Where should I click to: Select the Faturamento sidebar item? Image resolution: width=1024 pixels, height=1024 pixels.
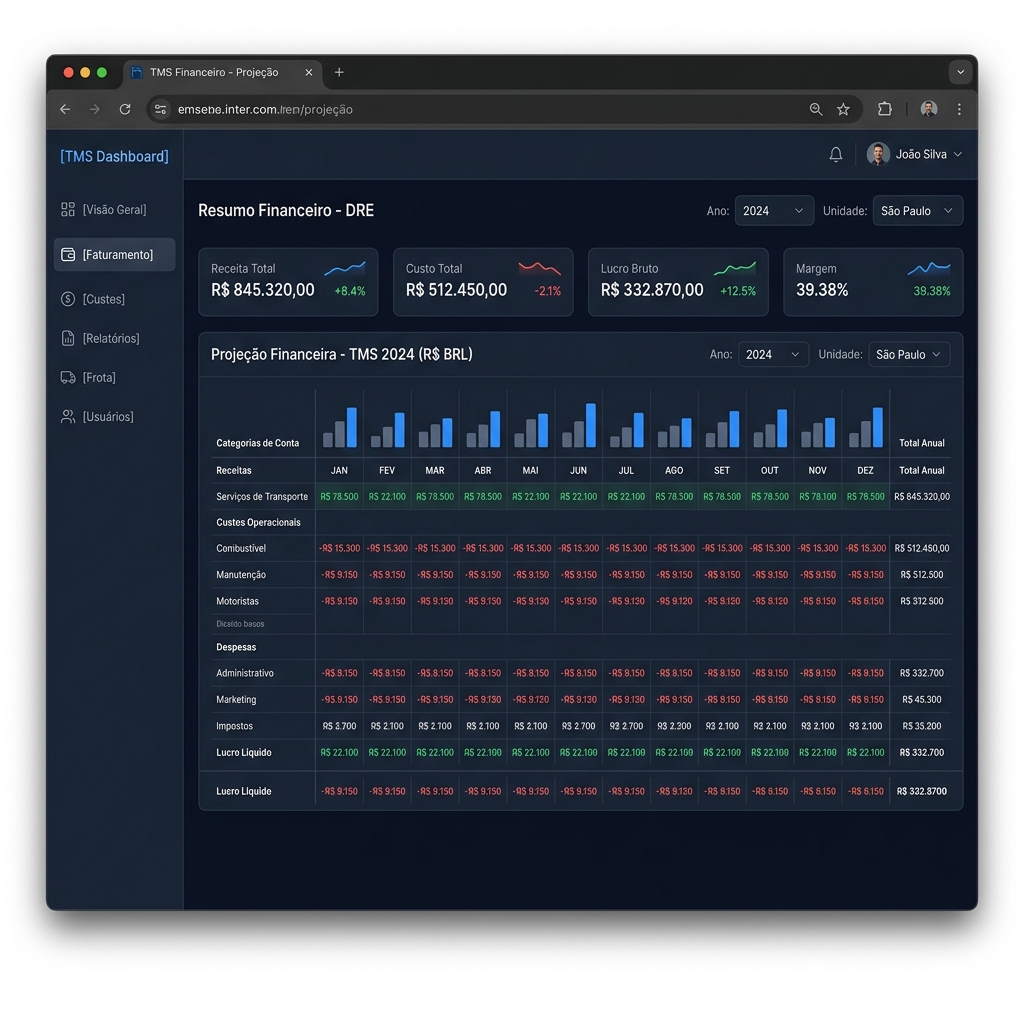coord(114,255)
